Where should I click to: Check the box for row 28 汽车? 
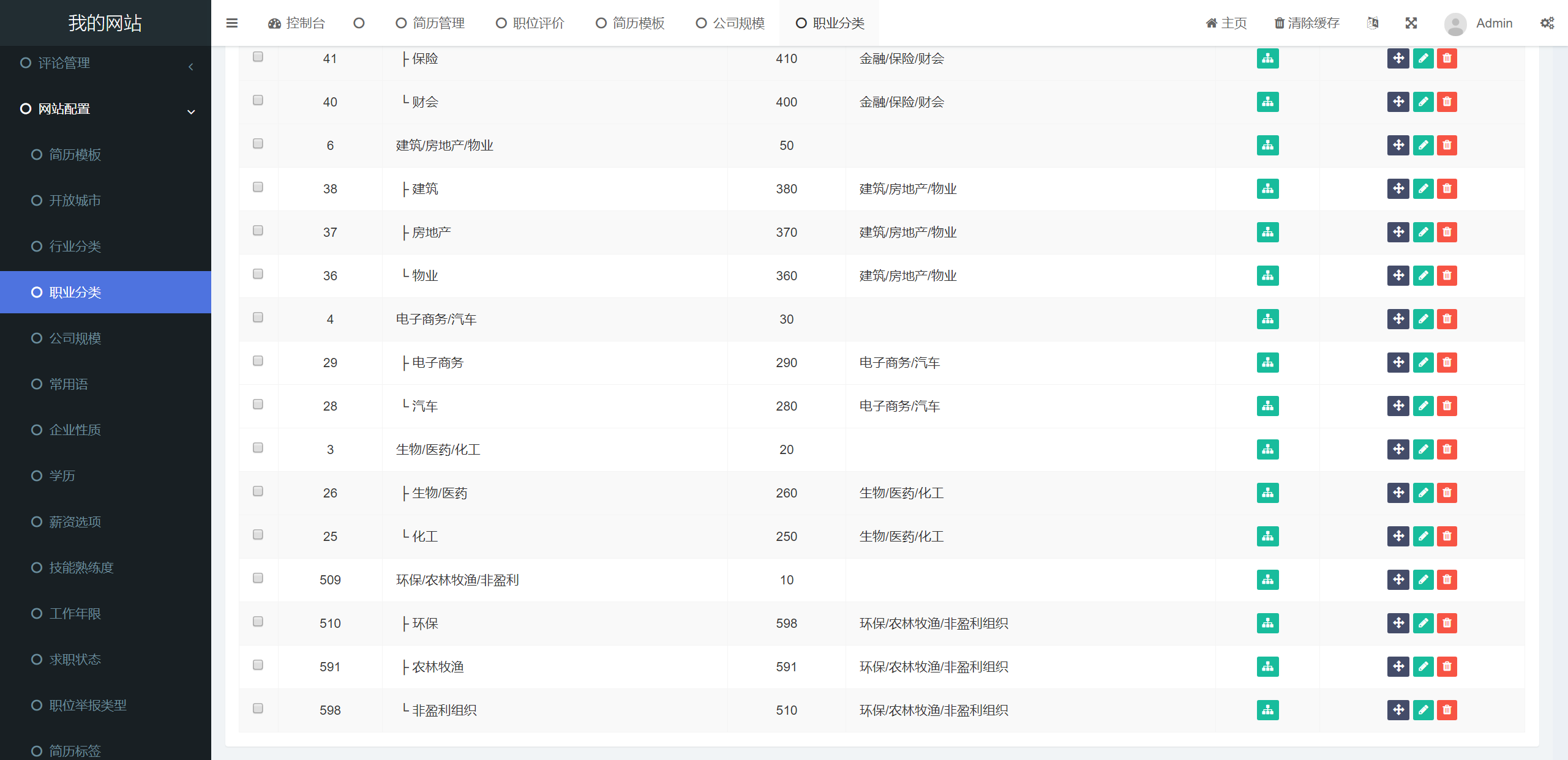[258, 404]
